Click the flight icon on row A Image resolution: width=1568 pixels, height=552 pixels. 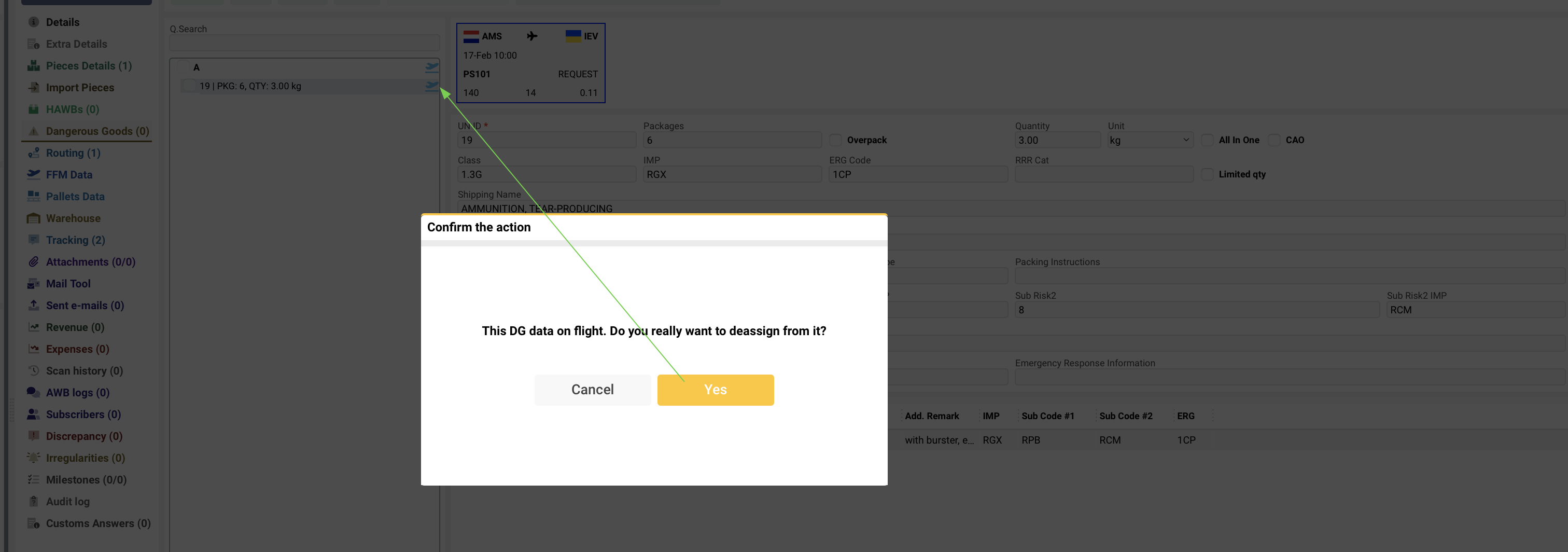pos(431,67)
